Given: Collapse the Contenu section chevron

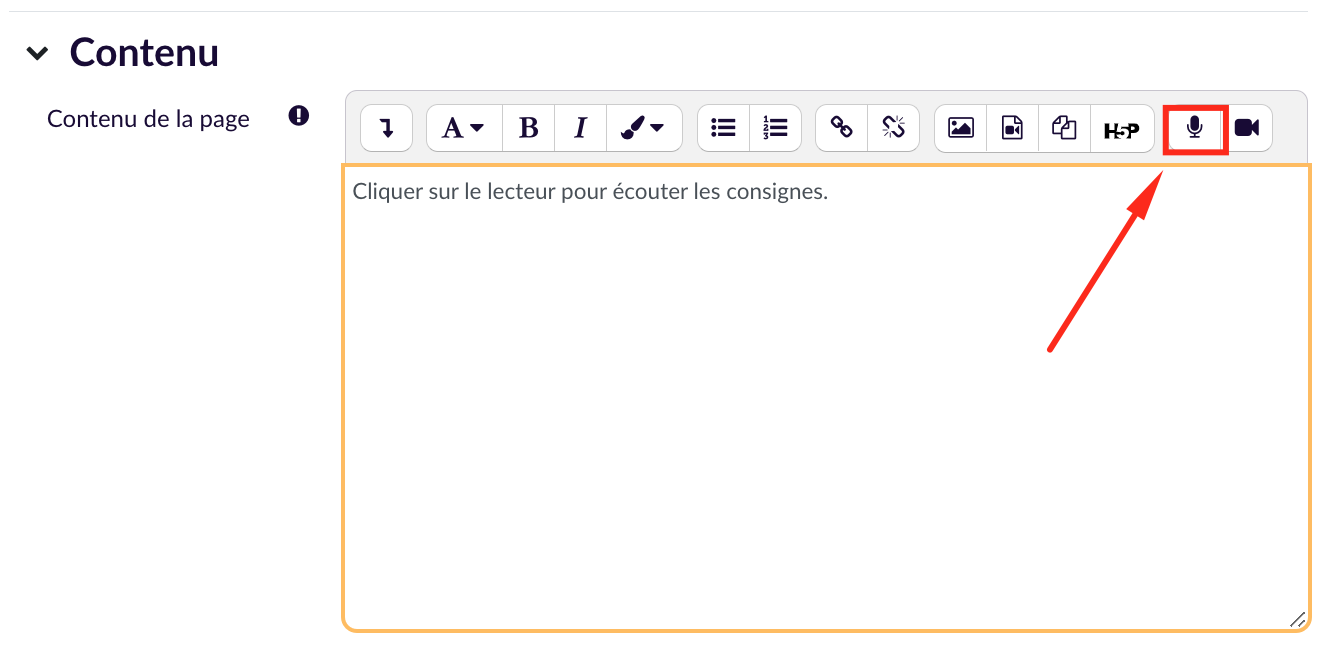Looking at the screenshot, I should coord(37,54).
